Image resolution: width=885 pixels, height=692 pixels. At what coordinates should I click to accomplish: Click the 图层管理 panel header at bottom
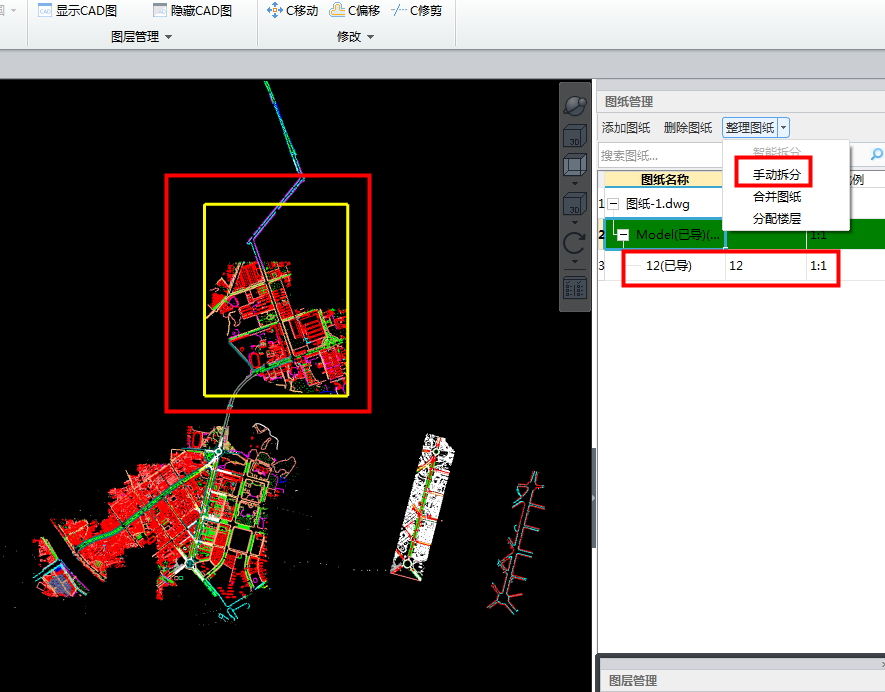click(x=633, y=680)
